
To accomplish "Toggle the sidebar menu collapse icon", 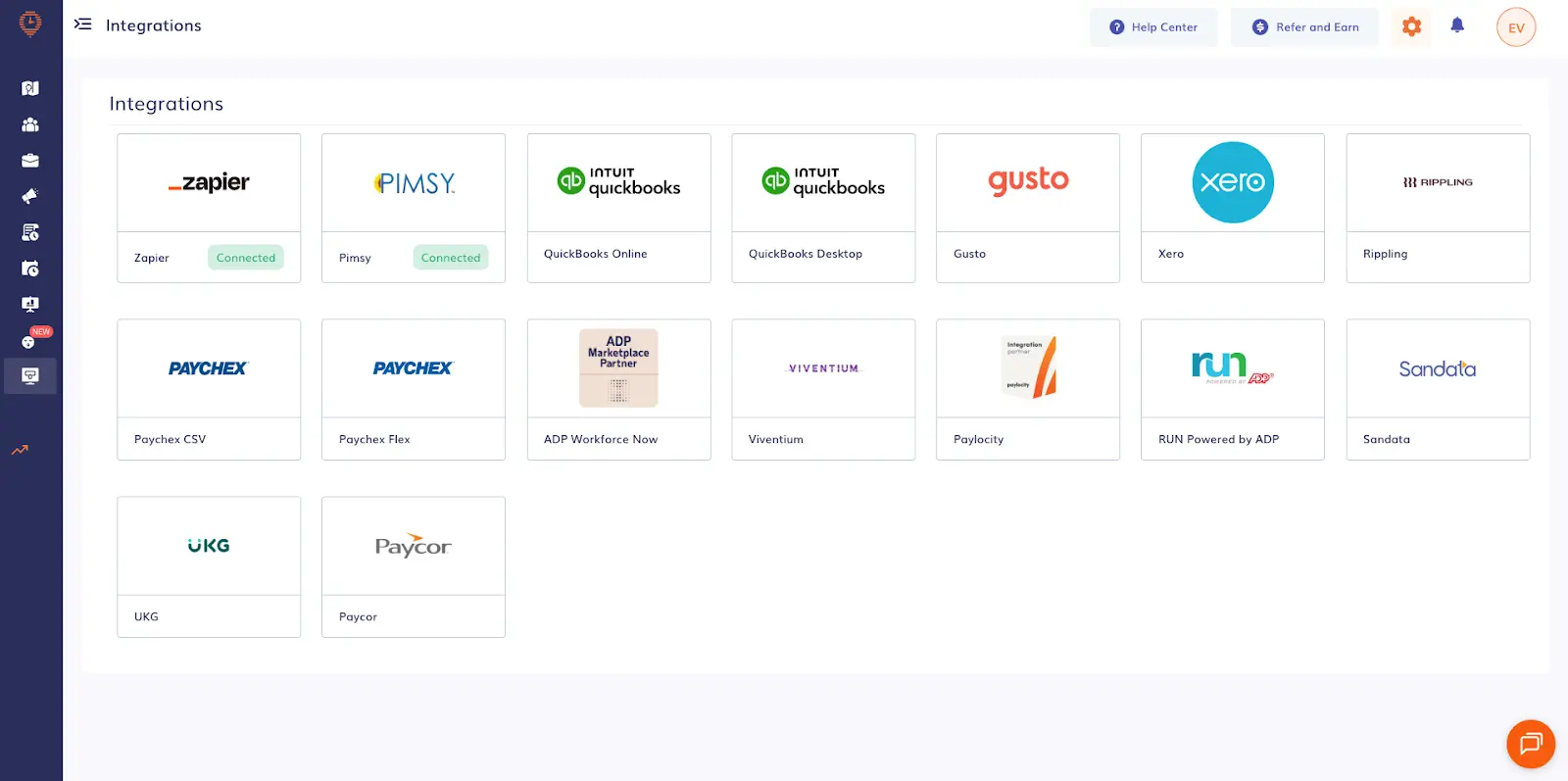I will (83, 24).
